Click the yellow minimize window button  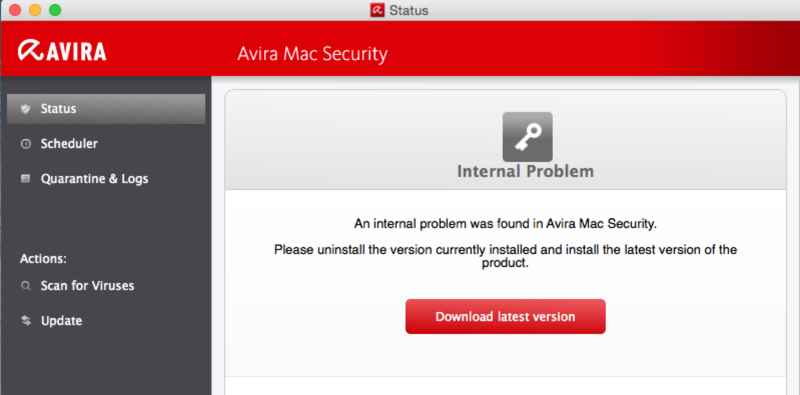click(x=35, y=10)
